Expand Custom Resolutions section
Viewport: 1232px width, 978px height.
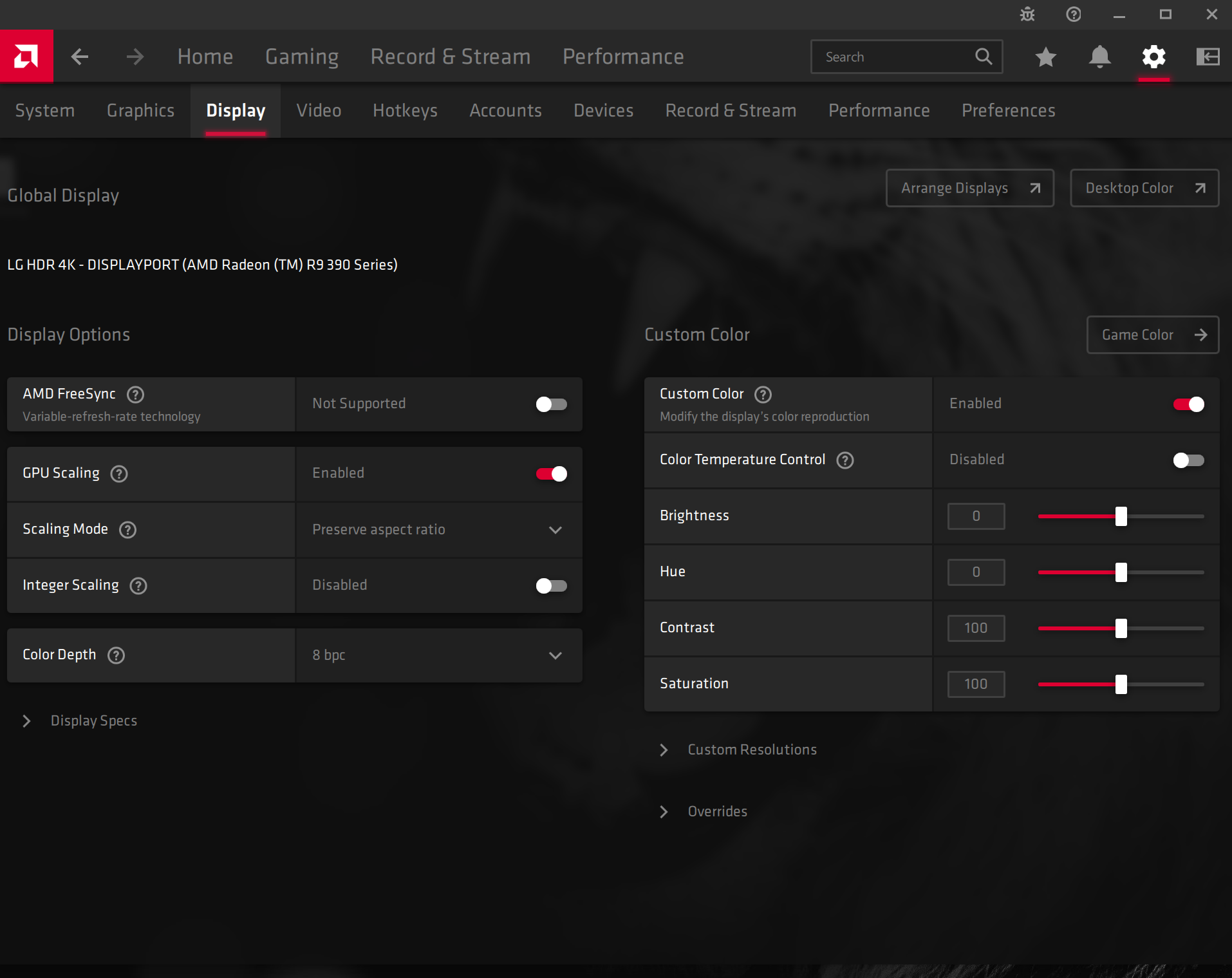tap(738, 749)
